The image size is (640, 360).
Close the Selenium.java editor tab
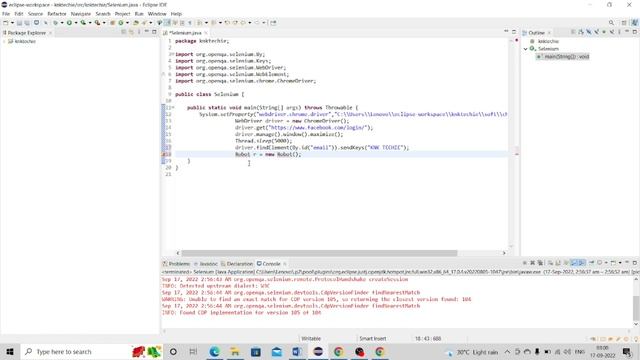(x=206, y=33)
